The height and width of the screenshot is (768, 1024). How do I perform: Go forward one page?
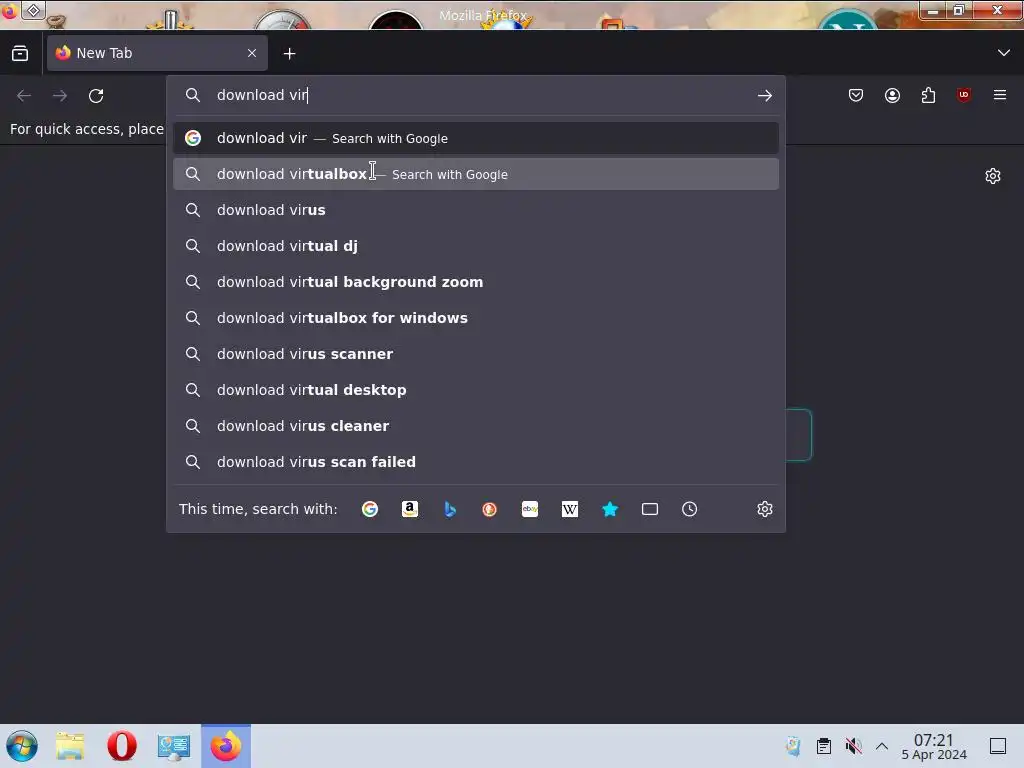point(60,96)
